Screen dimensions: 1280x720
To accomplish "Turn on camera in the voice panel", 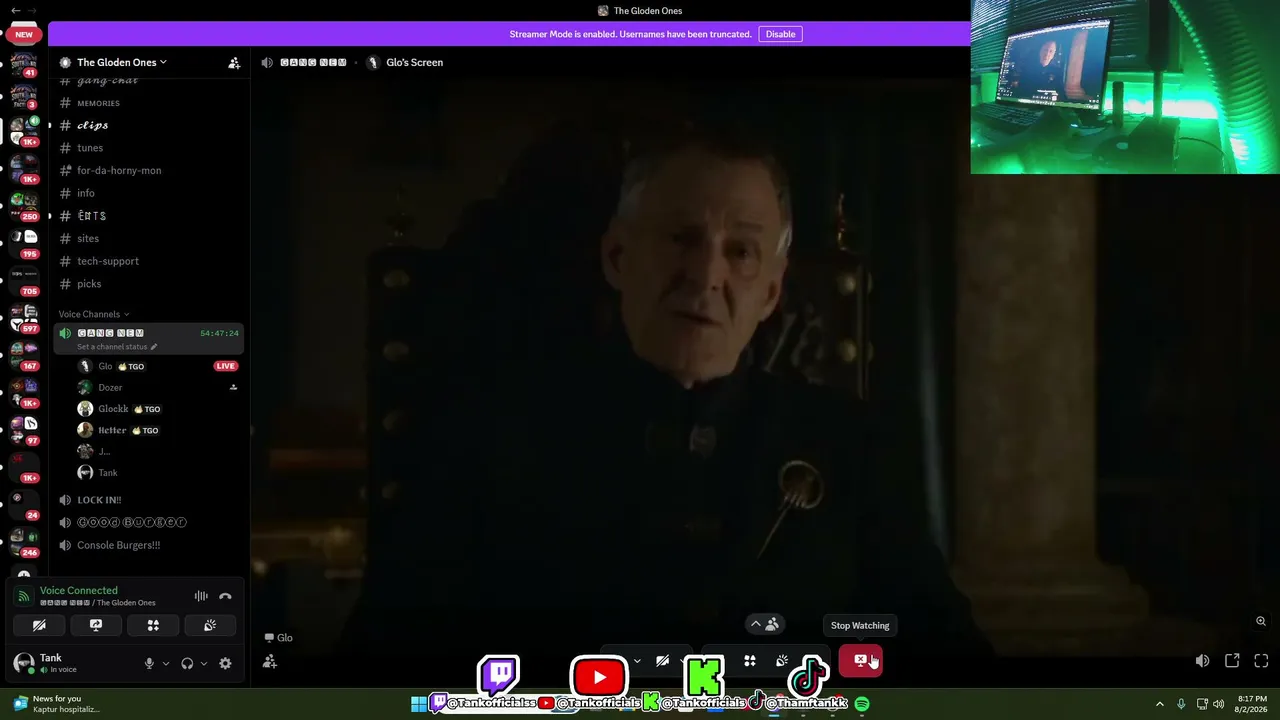I will click(x=39, y=625).
